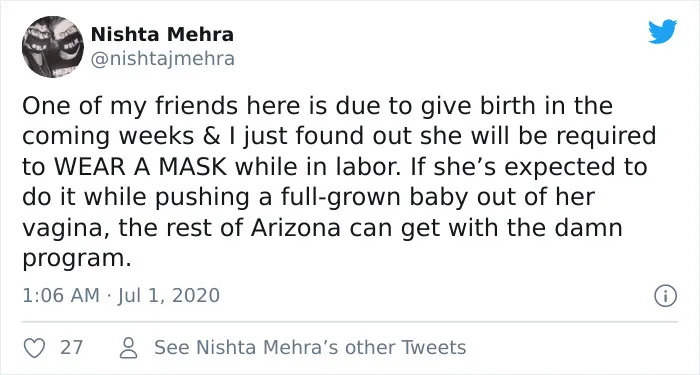The height and width of the screenshot is (375, 700).
Task: See Nishta Mehra's other Tweets
Action: point(310,347)
